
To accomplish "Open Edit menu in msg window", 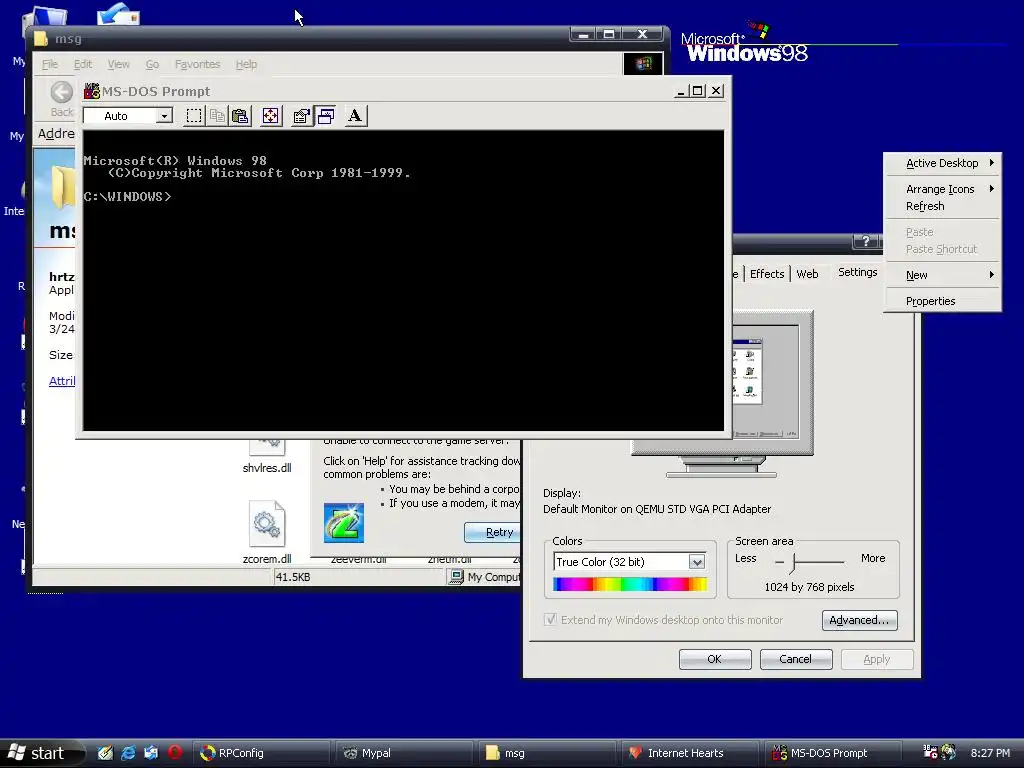I will [82, 64].
